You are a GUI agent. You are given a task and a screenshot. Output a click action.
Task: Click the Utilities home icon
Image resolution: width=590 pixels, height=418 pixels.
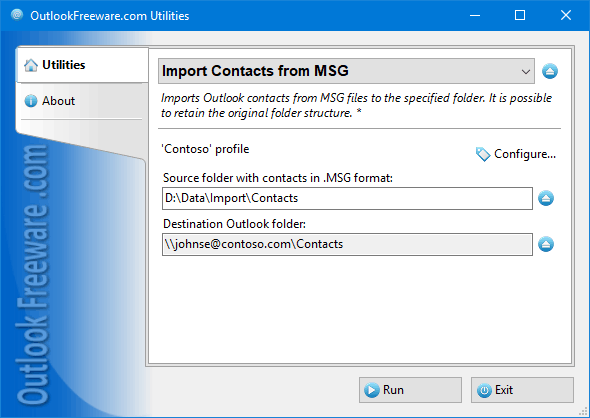(x=31, y=65)
